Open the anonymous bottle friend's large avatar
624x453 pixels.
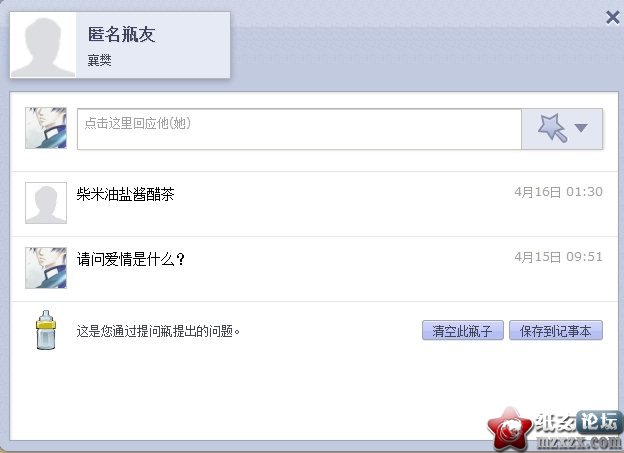[43, 45]
